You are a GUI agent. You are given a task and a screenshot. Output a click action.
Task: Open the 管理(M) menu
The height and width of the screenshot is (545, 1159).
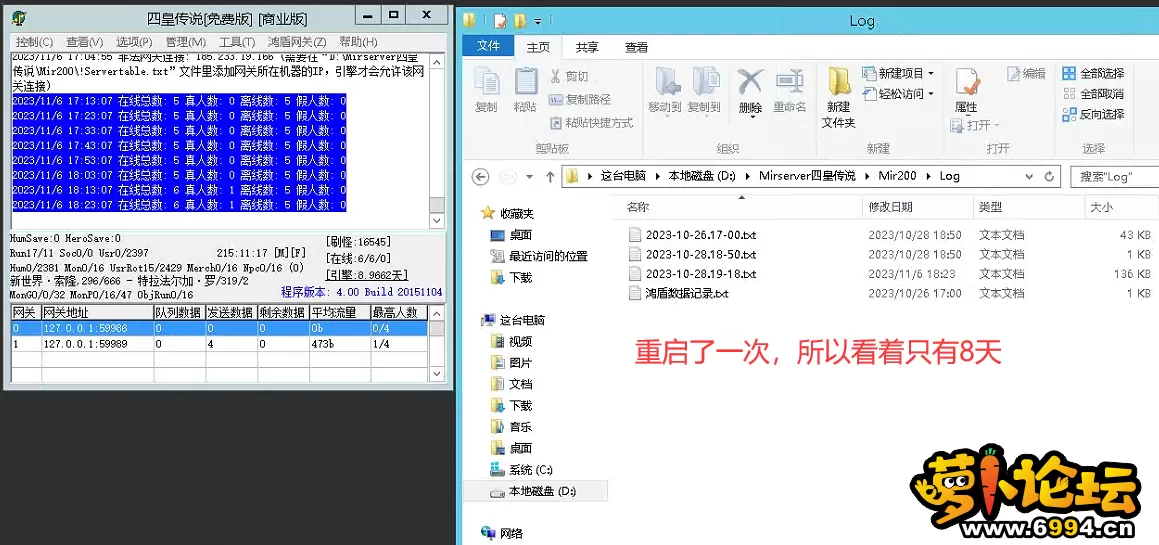point(186,42)
